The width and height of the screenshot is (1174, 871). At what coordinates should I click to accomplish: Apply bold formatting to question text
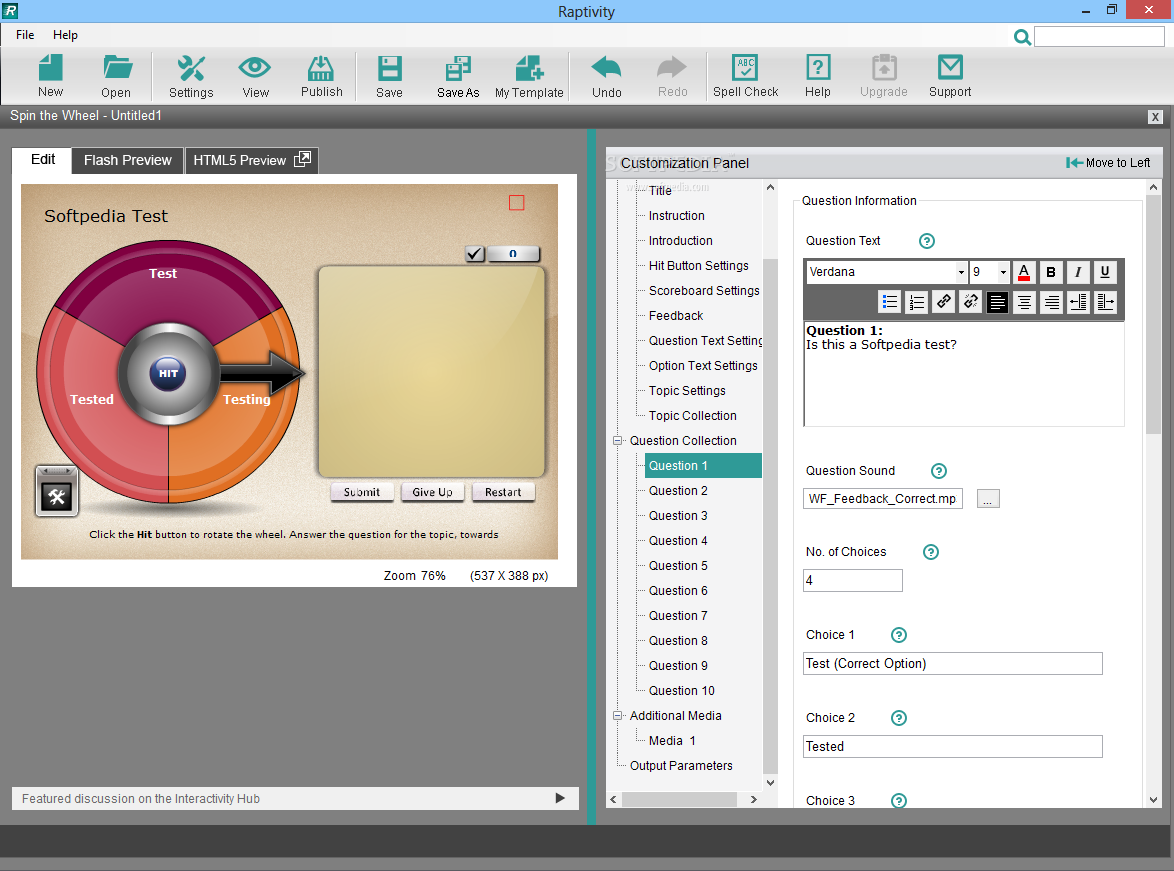pos(1050,272)
